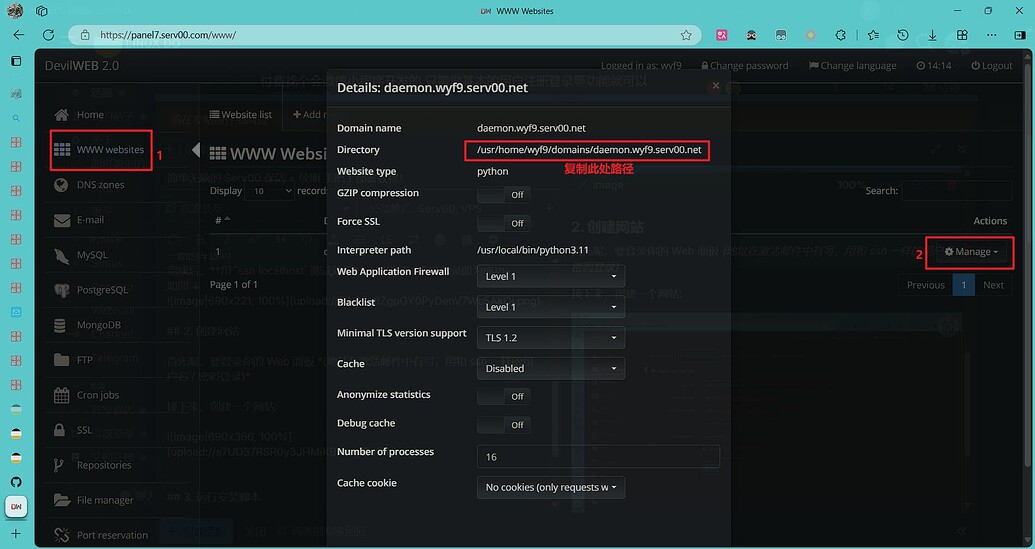Toggle the browser sidebar pane icon
This screenshot has width=1035, height=549.
1020,35
